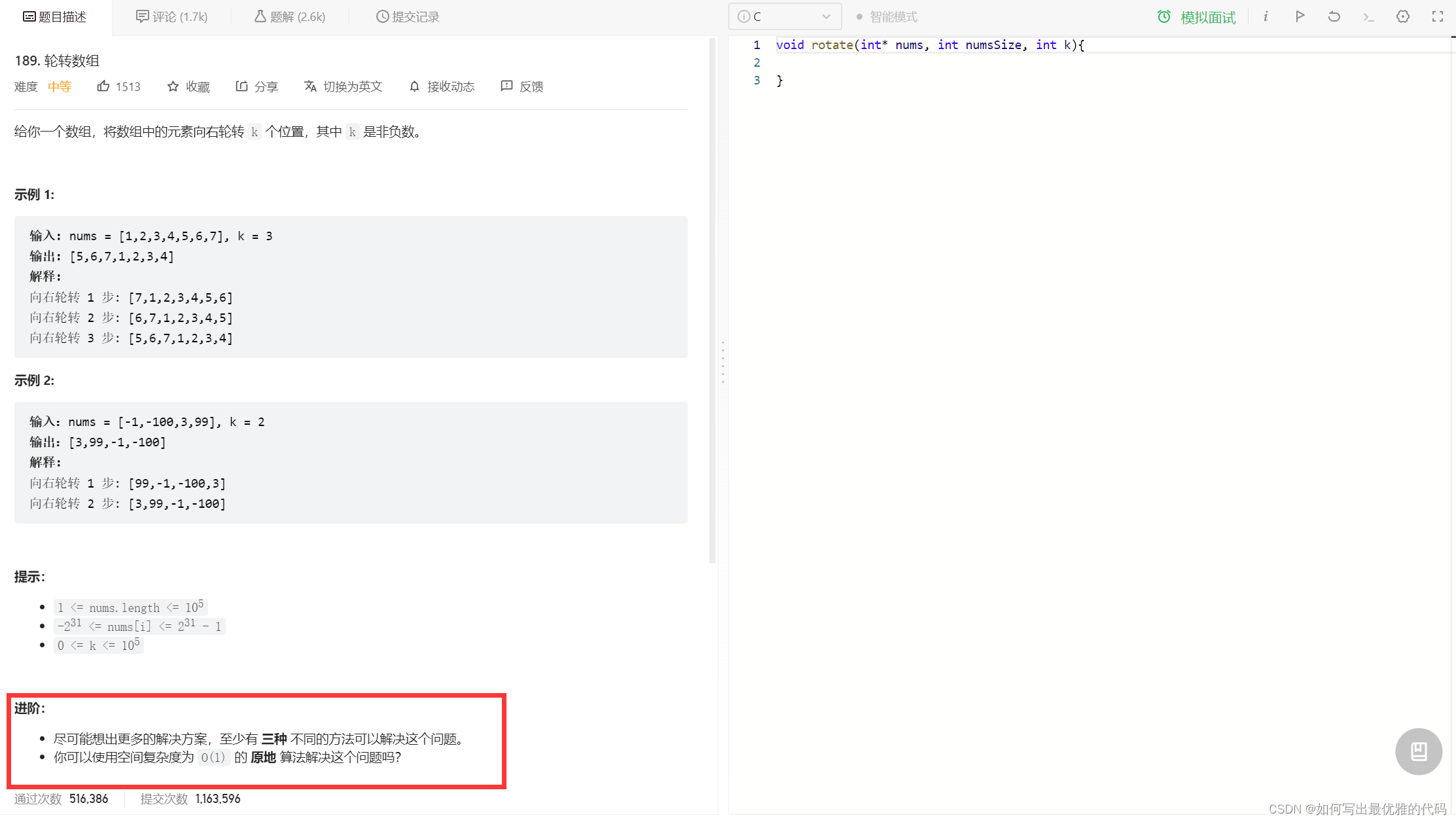Click the 收藏 label
1456x822 pixels.
tap(198, 86)
